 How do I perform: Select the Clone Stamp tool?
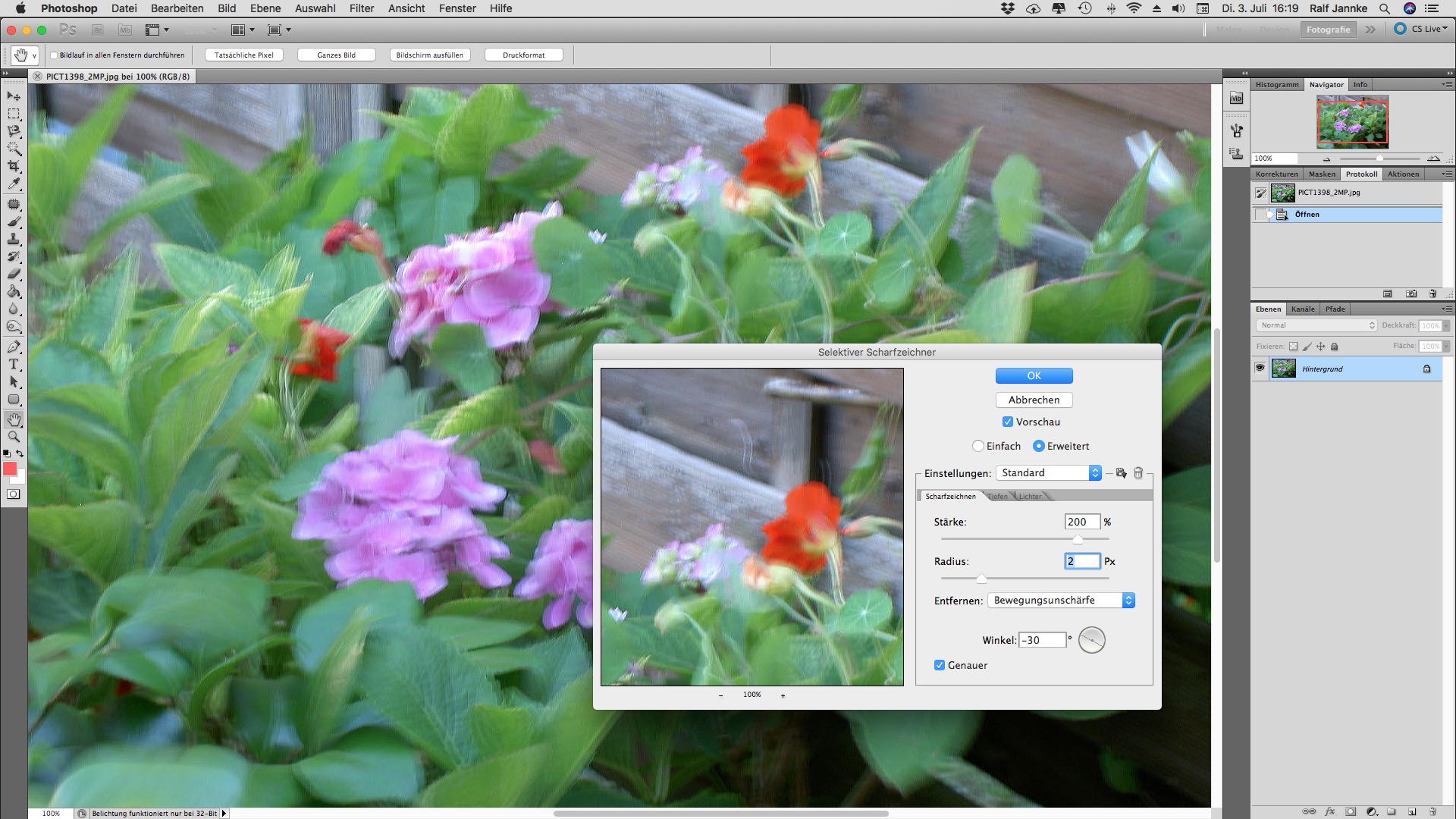tap(14, 240)
